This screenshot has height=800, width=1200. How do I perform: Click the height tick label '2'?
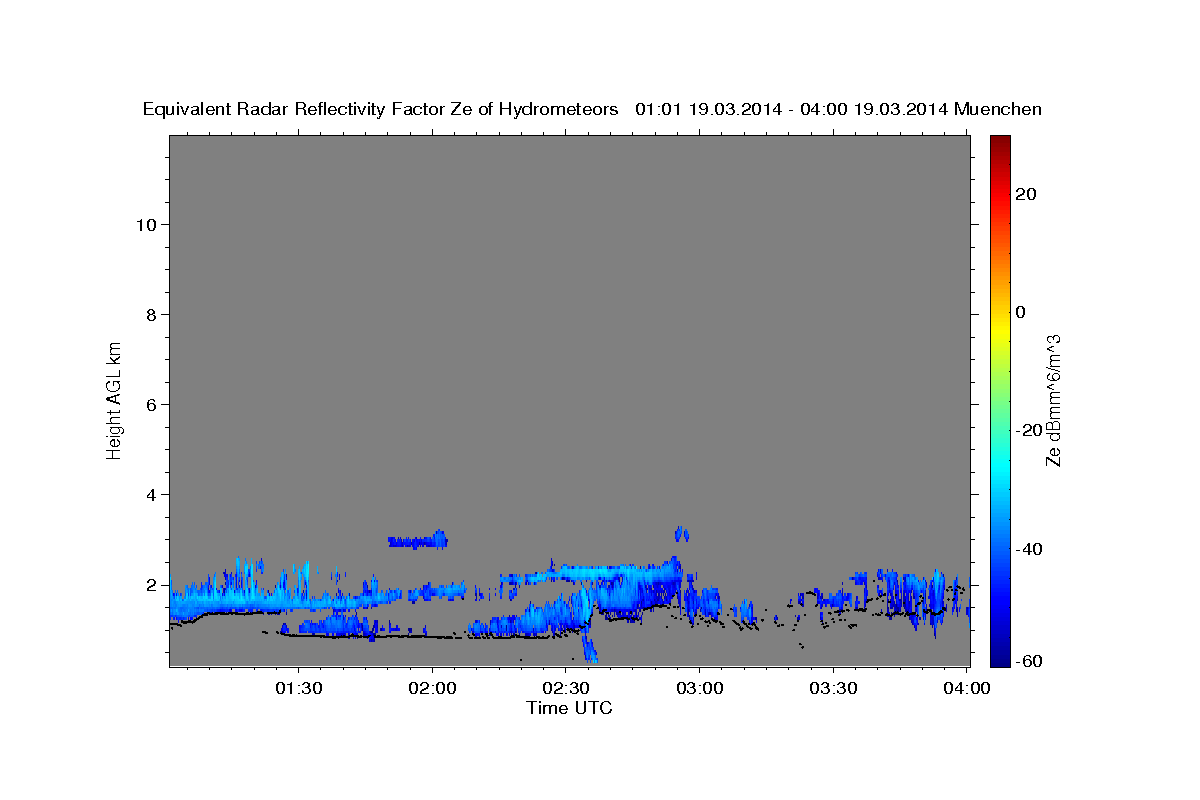pos(150,585)
